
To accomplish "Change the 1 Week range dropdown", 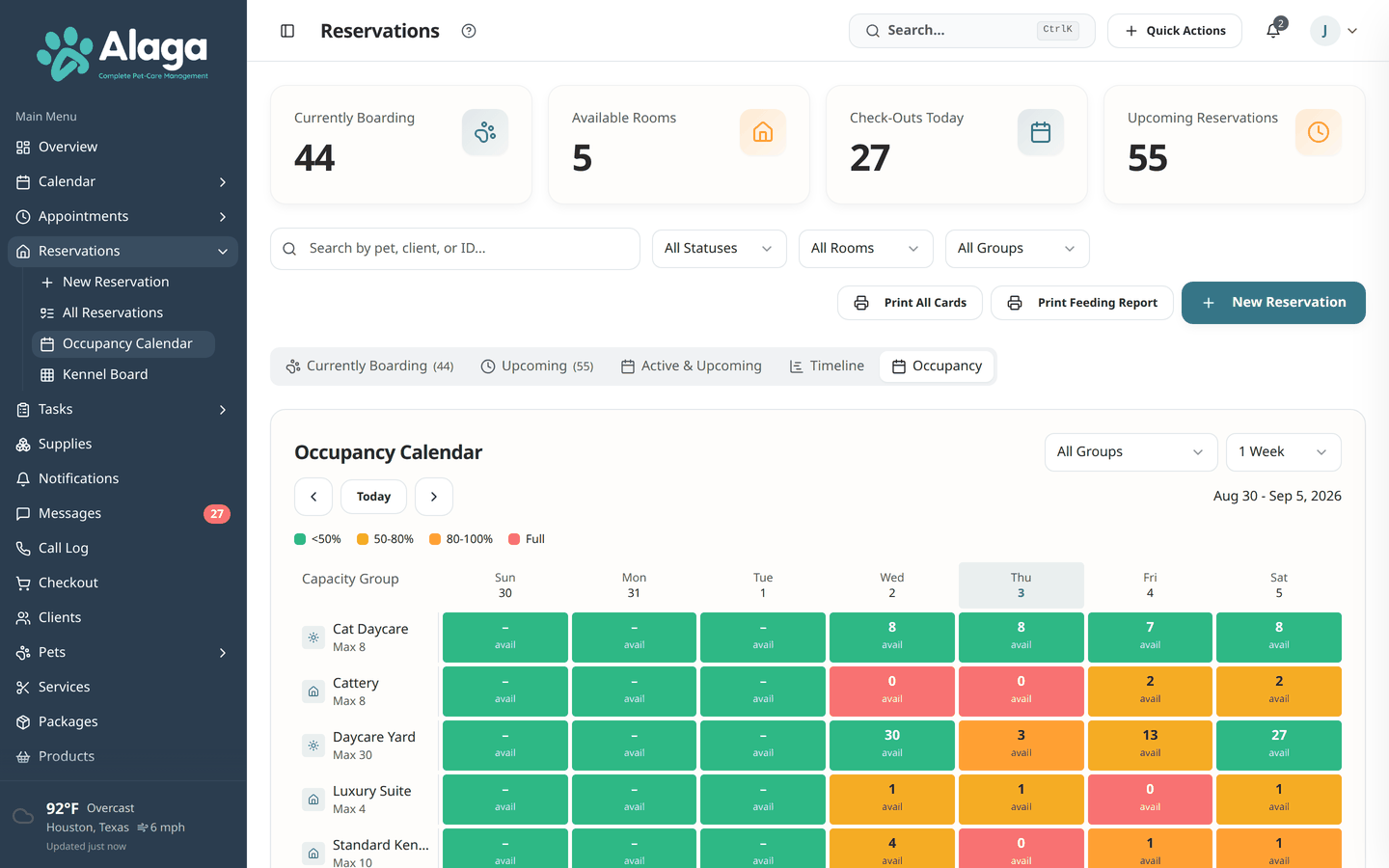I will (x=1284, y=452).
